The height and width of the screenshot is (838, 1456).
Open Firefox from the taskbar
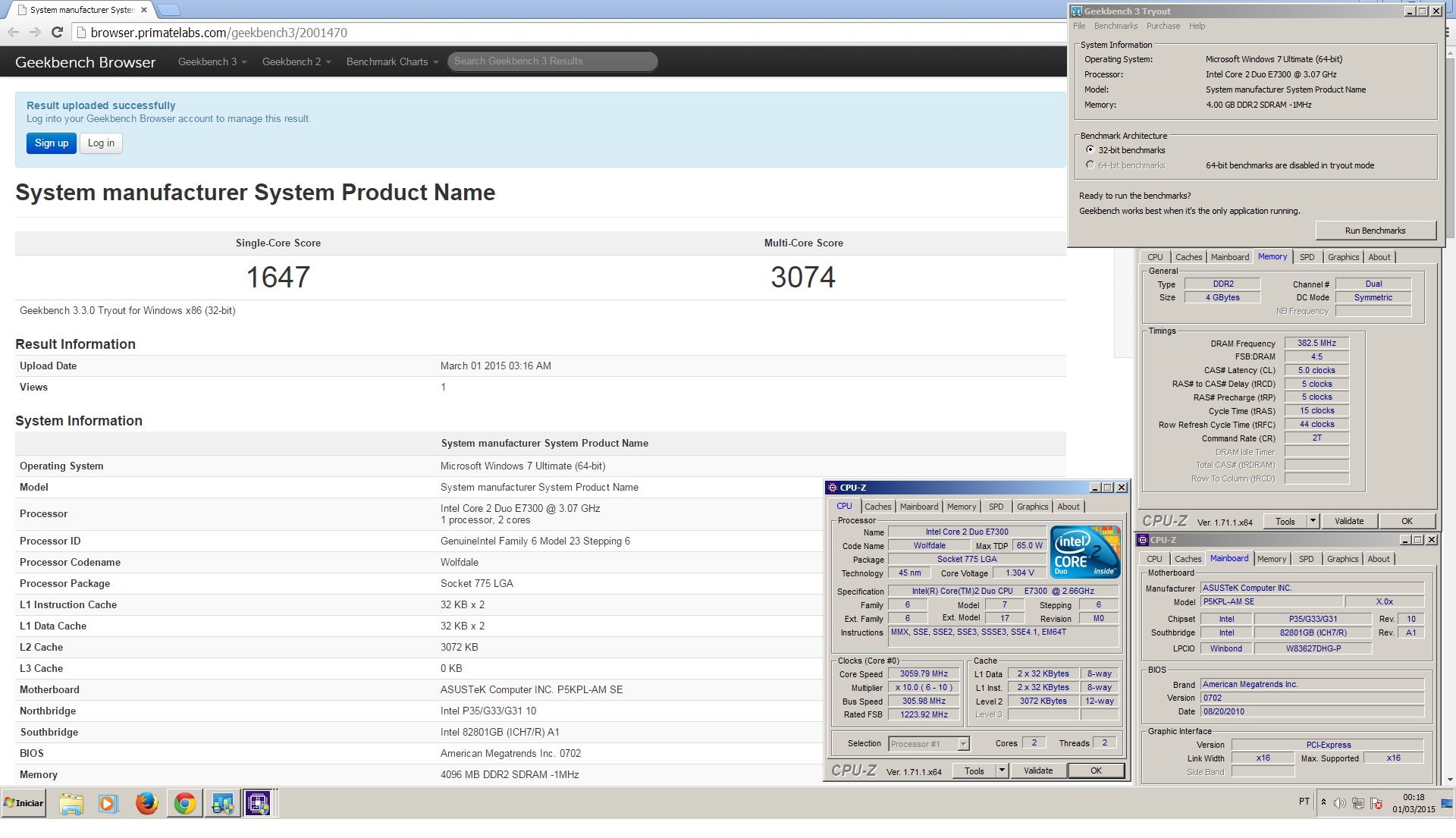point(146,803)
